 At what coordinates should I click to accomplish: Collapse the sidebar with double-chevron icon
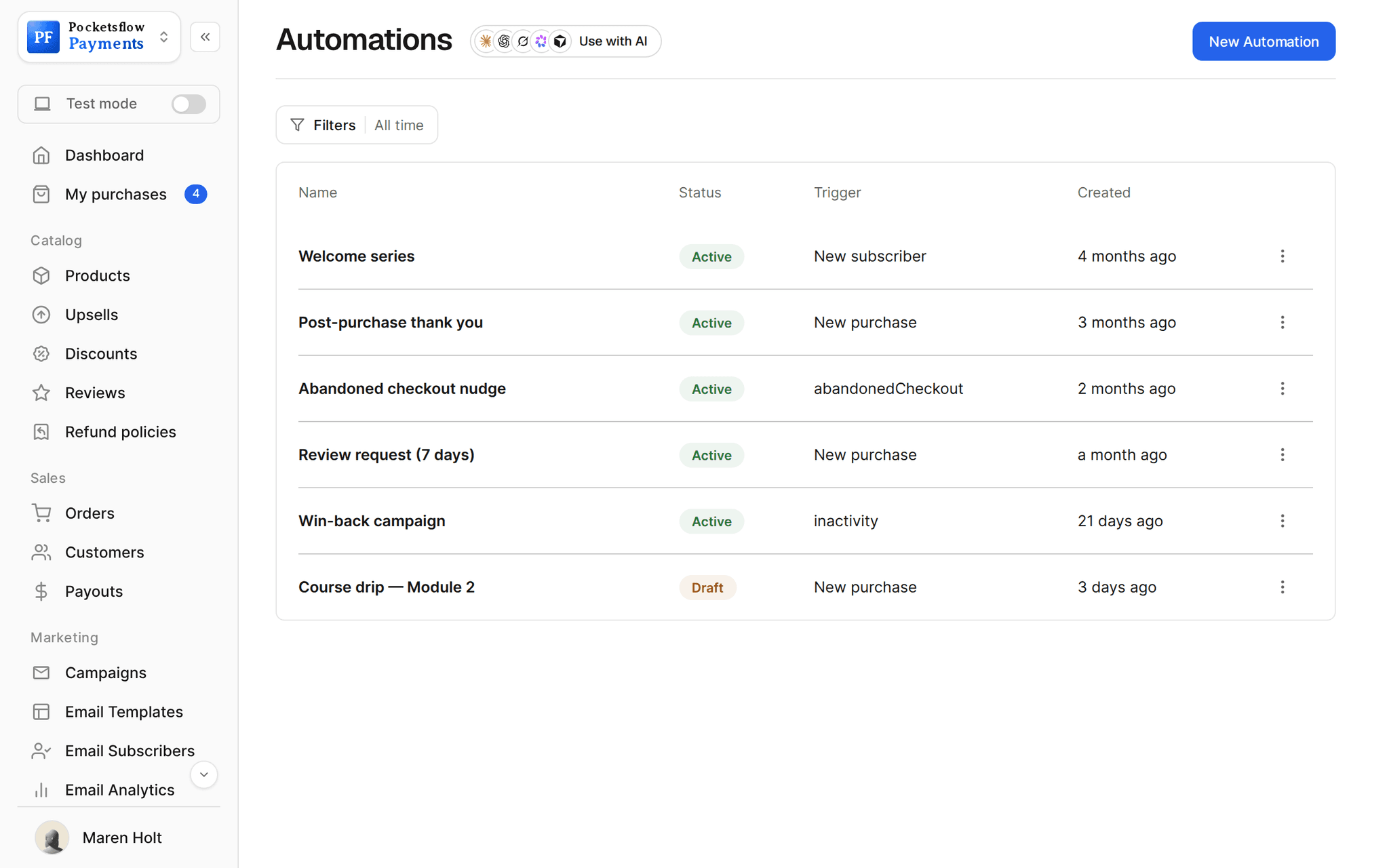coord(205,37)
